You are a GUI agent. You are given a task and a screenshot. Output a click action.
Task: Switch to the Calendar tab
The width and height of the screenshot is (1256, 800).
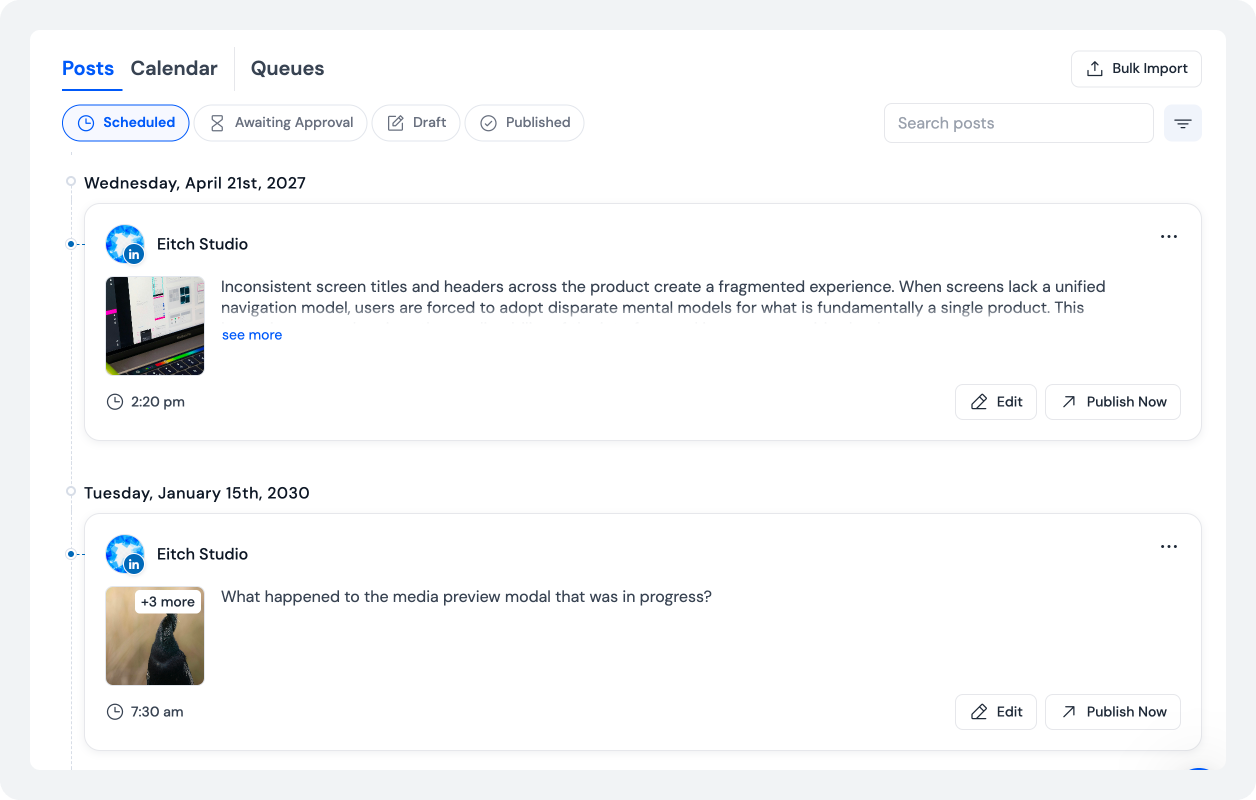(174, 68)
